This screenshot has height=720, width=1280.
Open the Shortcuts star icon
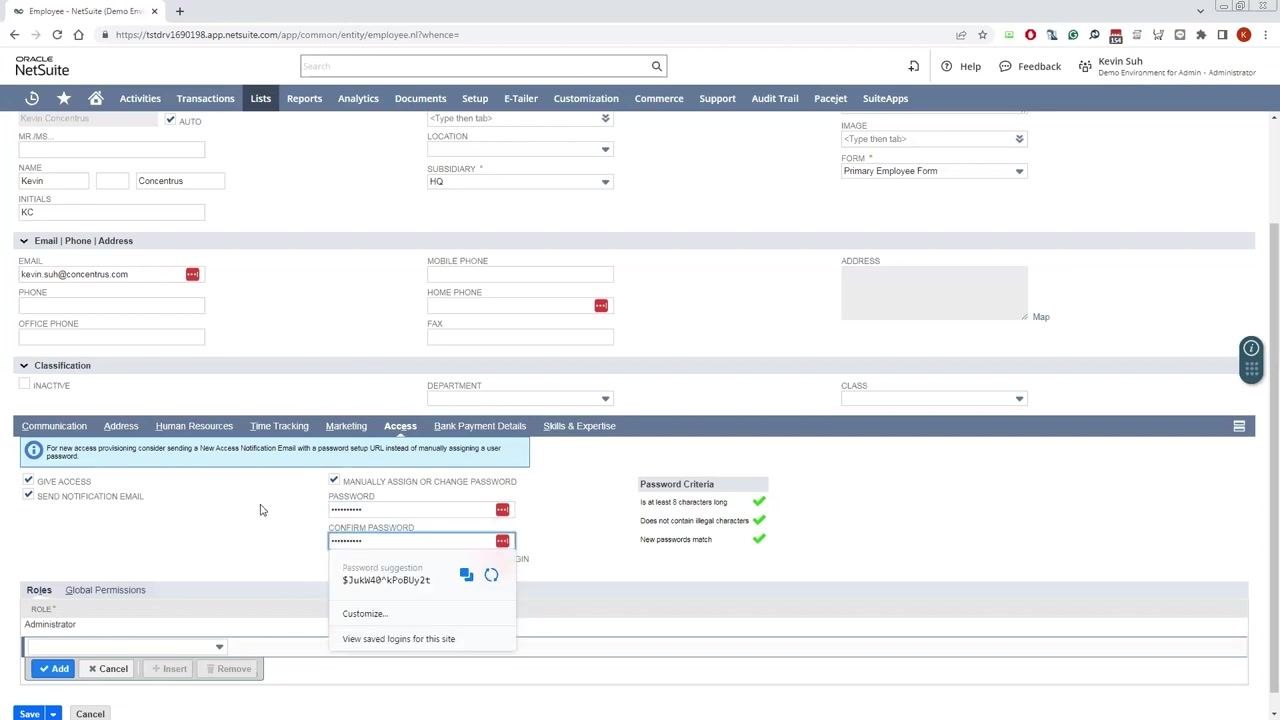click(64, 98)
